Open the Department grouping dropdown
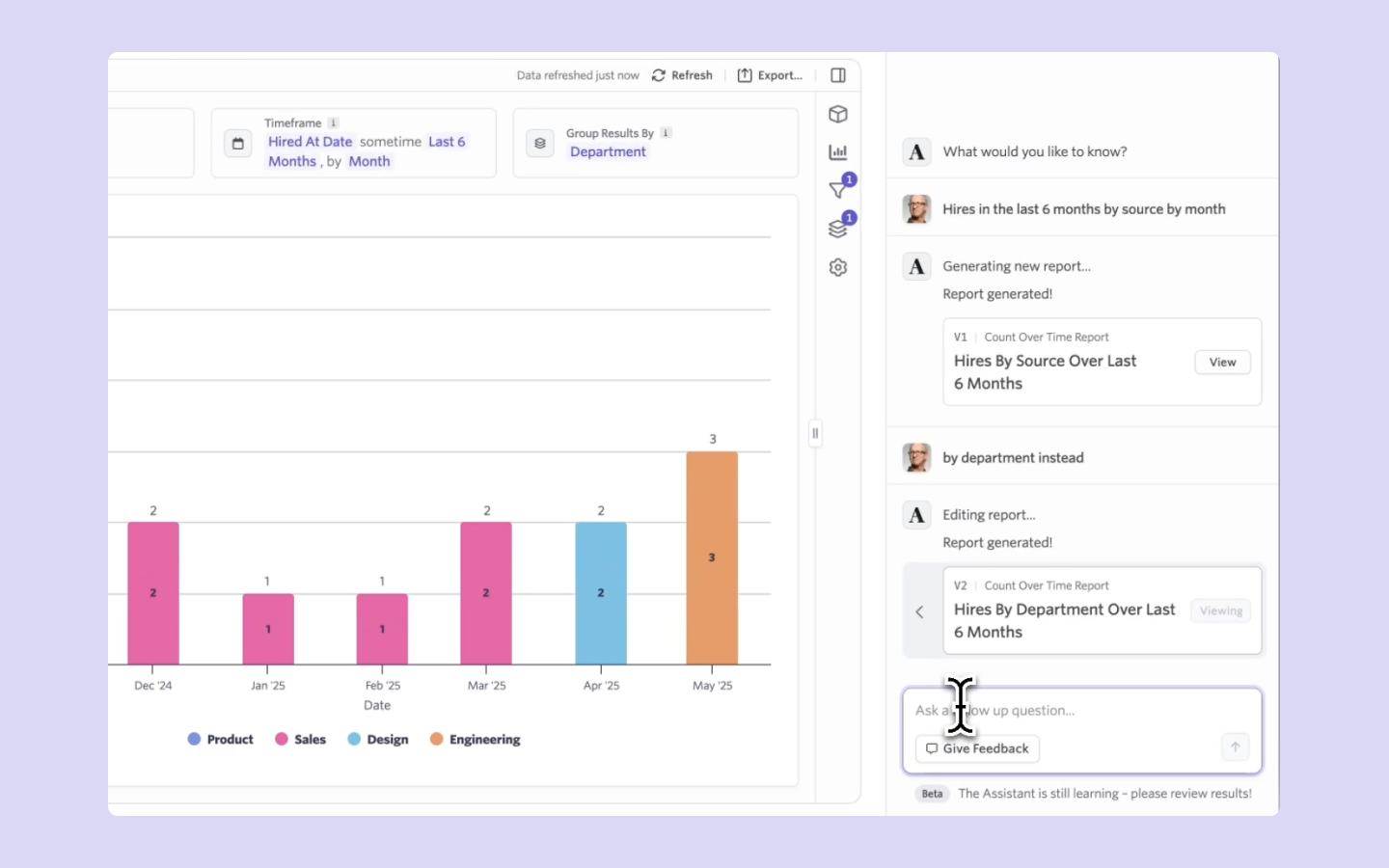Image resolution: width=1389 pixels, height=868 pixels. (x=608, y=152)
